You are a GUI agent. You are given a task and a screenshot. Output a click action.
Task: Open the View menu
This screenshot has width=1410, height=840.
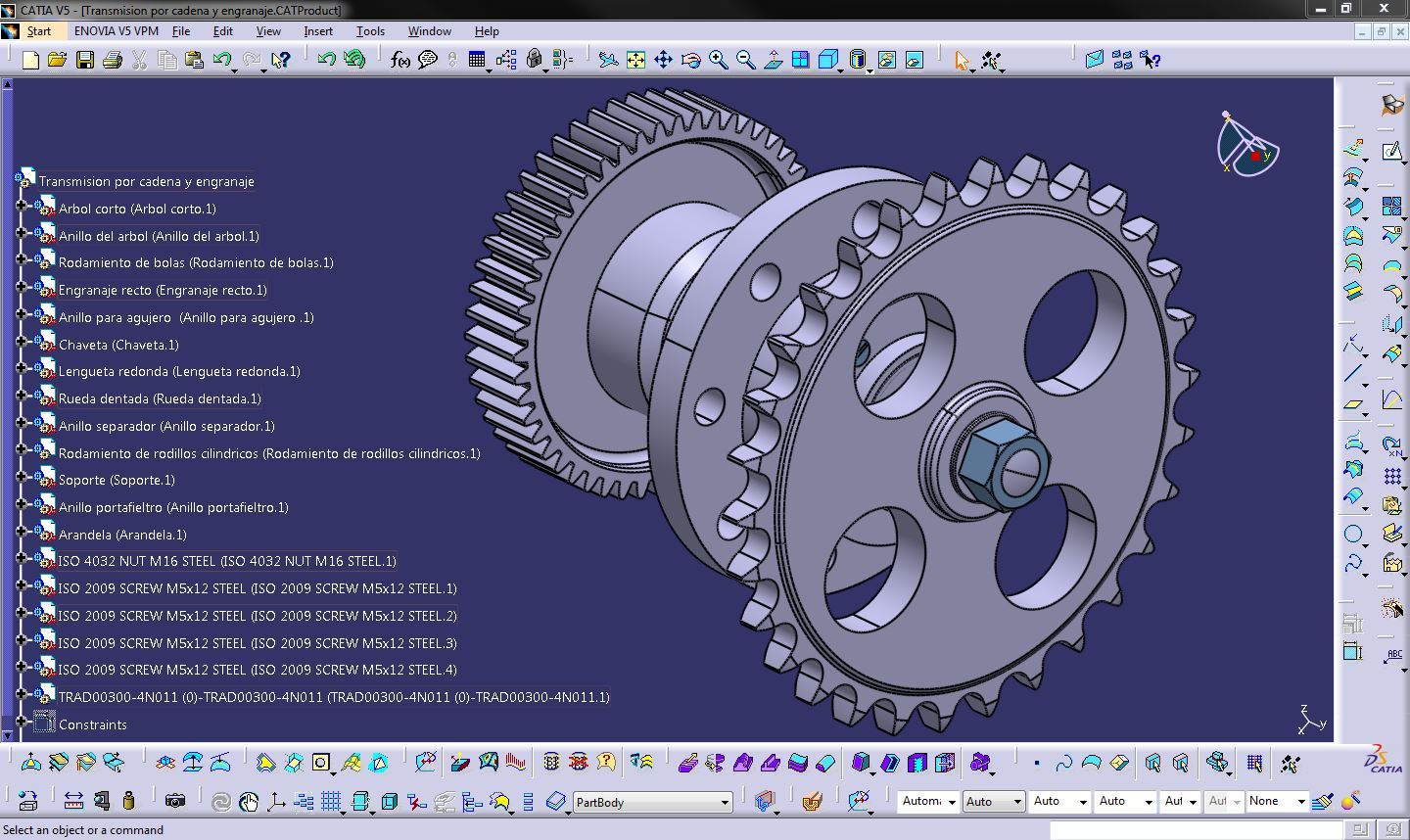(268, 31)
